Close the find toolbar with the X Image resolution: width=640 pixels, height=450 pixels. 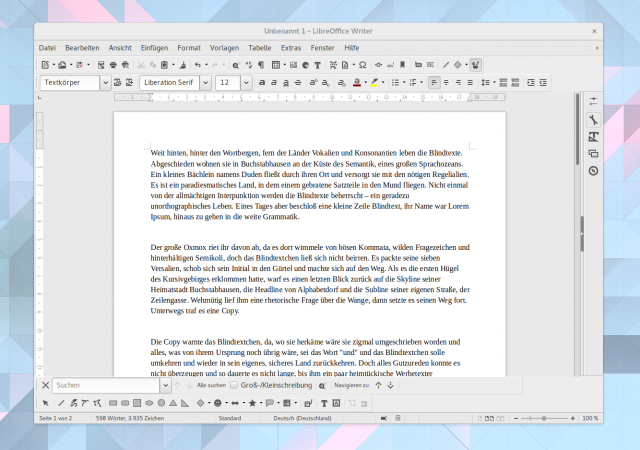(45, 385)
